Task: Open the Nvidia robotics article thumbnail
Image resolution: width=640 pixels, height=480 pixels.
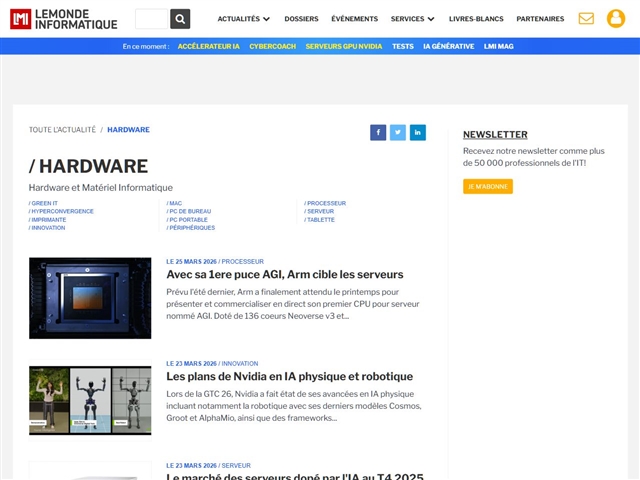Action: (x=90, y=400)
